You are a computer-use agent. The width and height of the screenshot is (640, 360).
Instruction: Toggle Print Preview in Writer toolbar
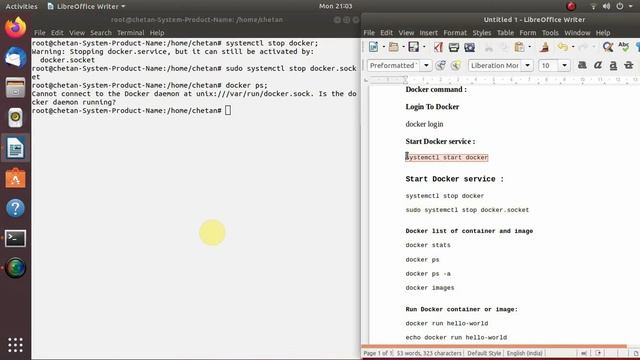[x=469, y=47]
